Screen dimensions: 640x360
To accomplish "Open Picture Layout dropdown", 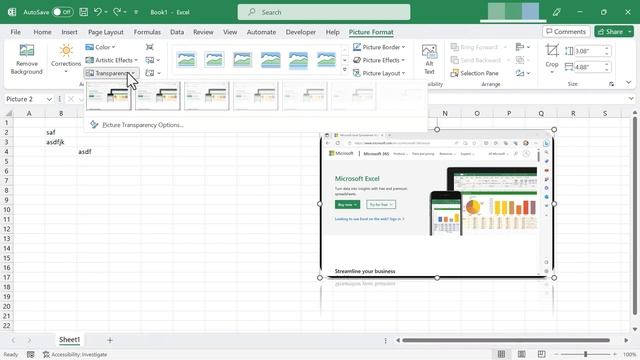I will coord(379,73).
